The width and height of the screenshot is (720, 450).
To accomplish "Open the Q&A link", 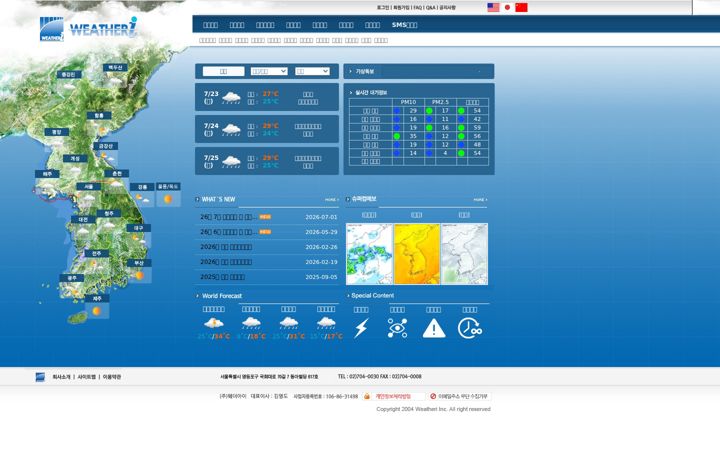I will pyautogui.click(x=430, y=8).
